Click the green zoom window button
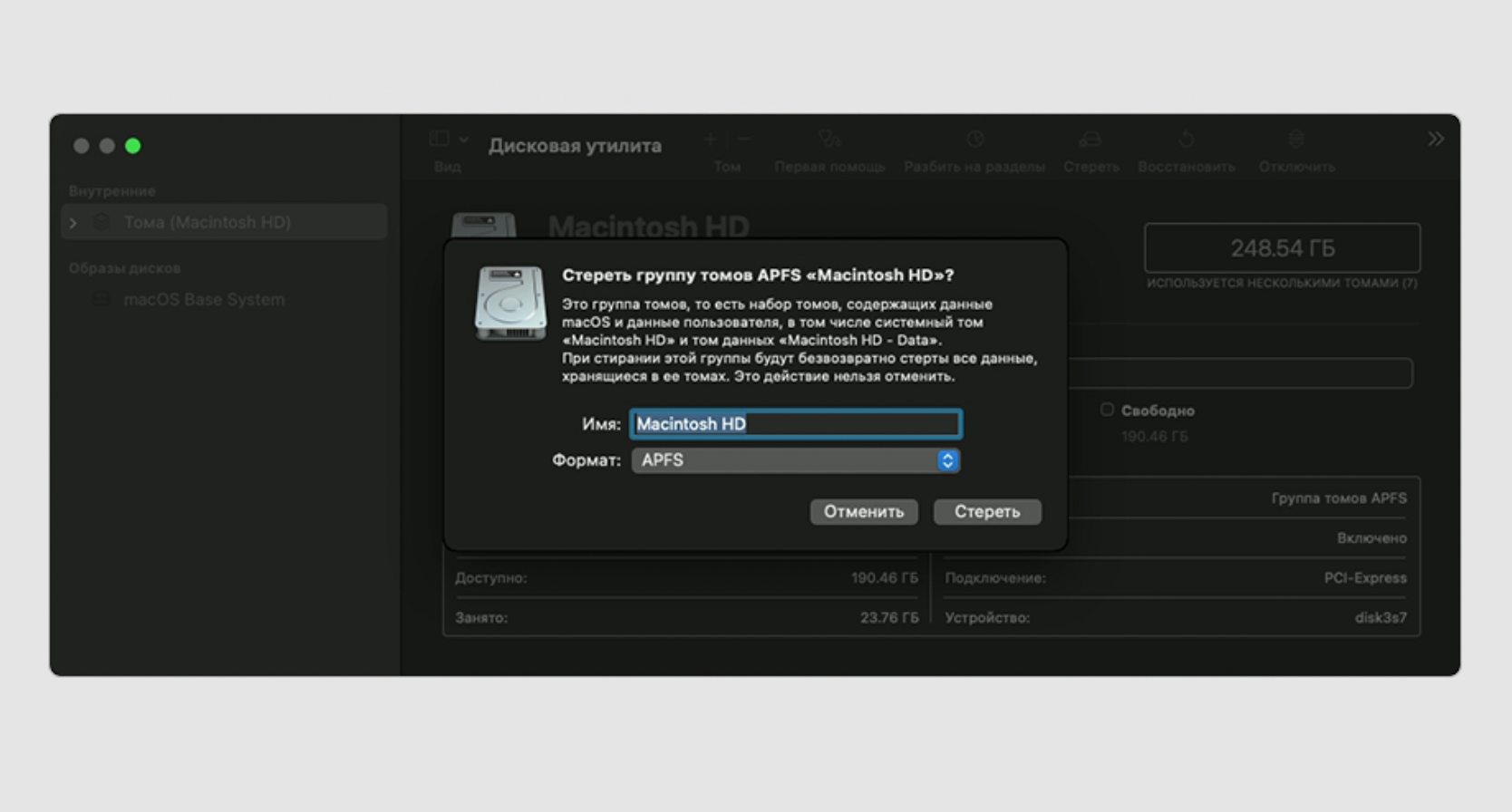 132,146
